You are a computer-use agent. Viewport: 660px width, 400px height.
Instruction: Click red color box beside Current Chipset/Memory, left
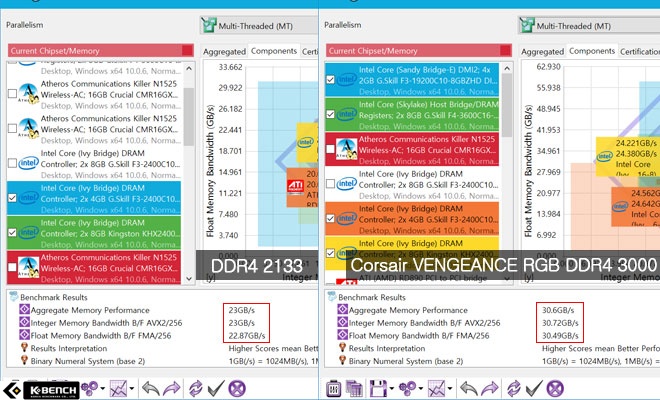[x=187, y=51]
